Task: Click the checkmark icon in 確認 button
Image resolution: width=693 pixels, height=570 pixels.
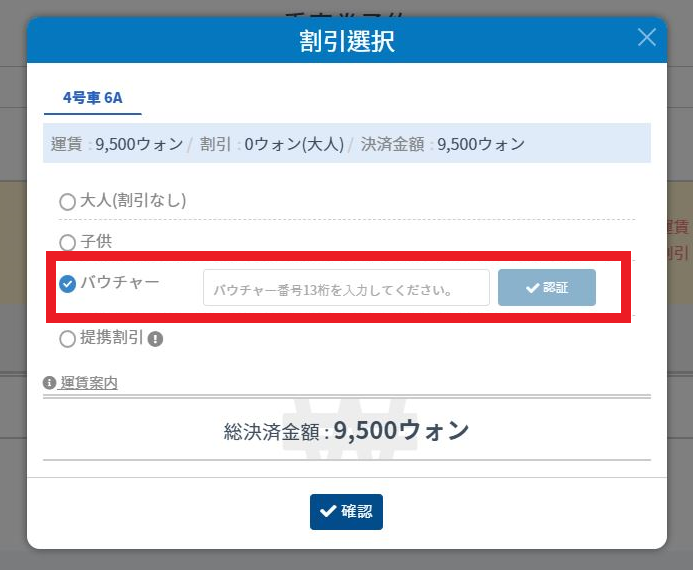Action: pos(327,512)
